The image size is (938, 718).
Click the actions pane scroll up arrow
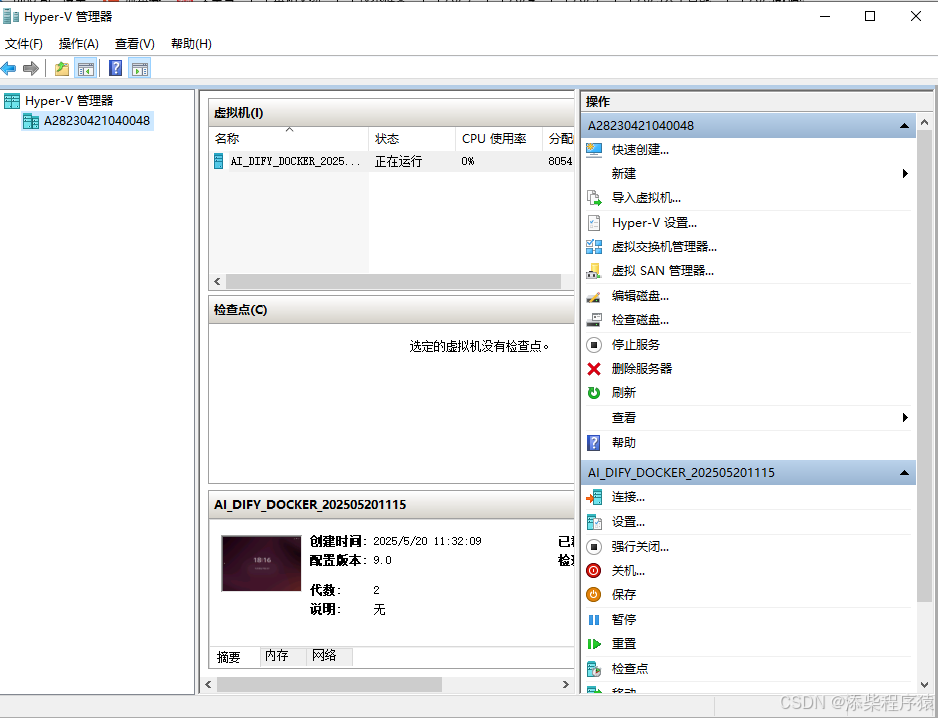(x=924, y=122)
